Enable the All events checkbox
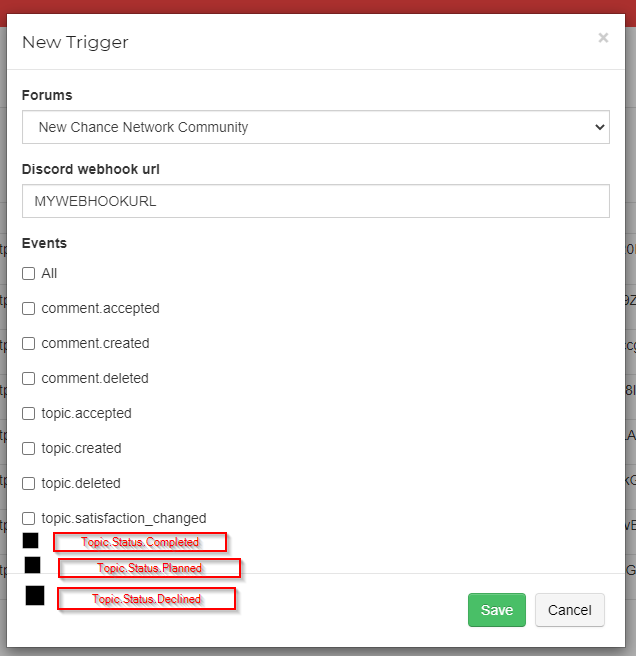636x656 pixels. click(x=28, y=274)
